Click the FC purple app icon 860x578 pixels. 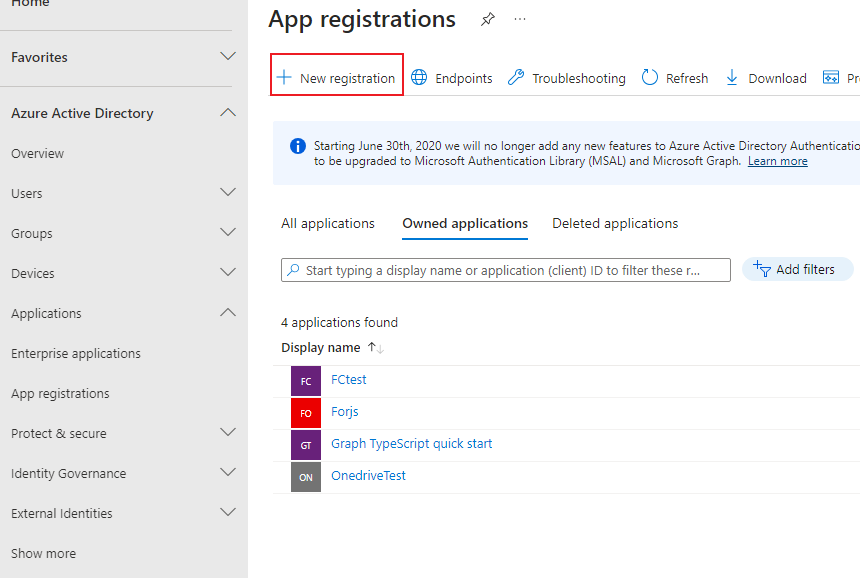(x=306, y=381)
